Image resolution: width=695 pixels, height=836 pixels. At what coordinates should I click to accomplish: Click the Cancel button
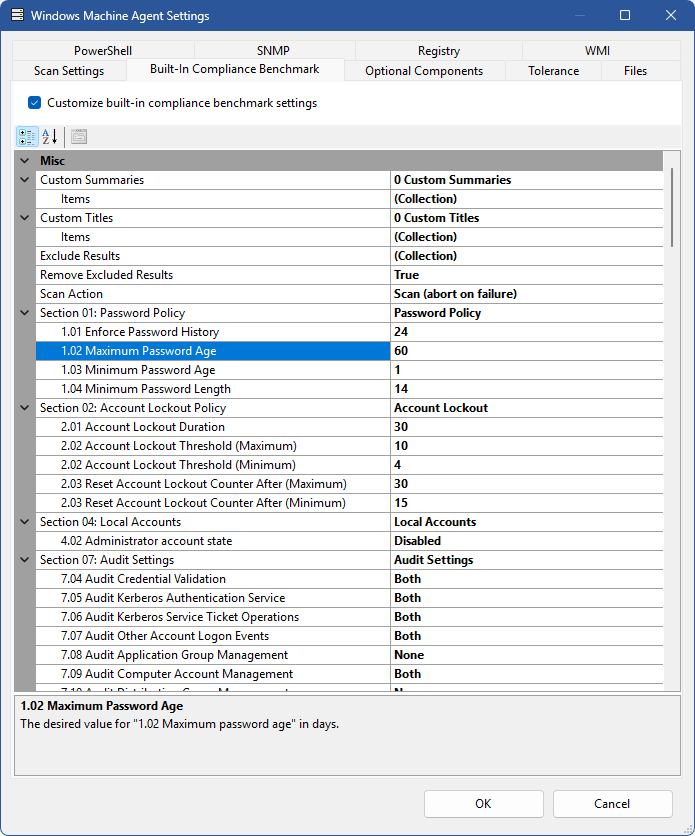(612, 803)
